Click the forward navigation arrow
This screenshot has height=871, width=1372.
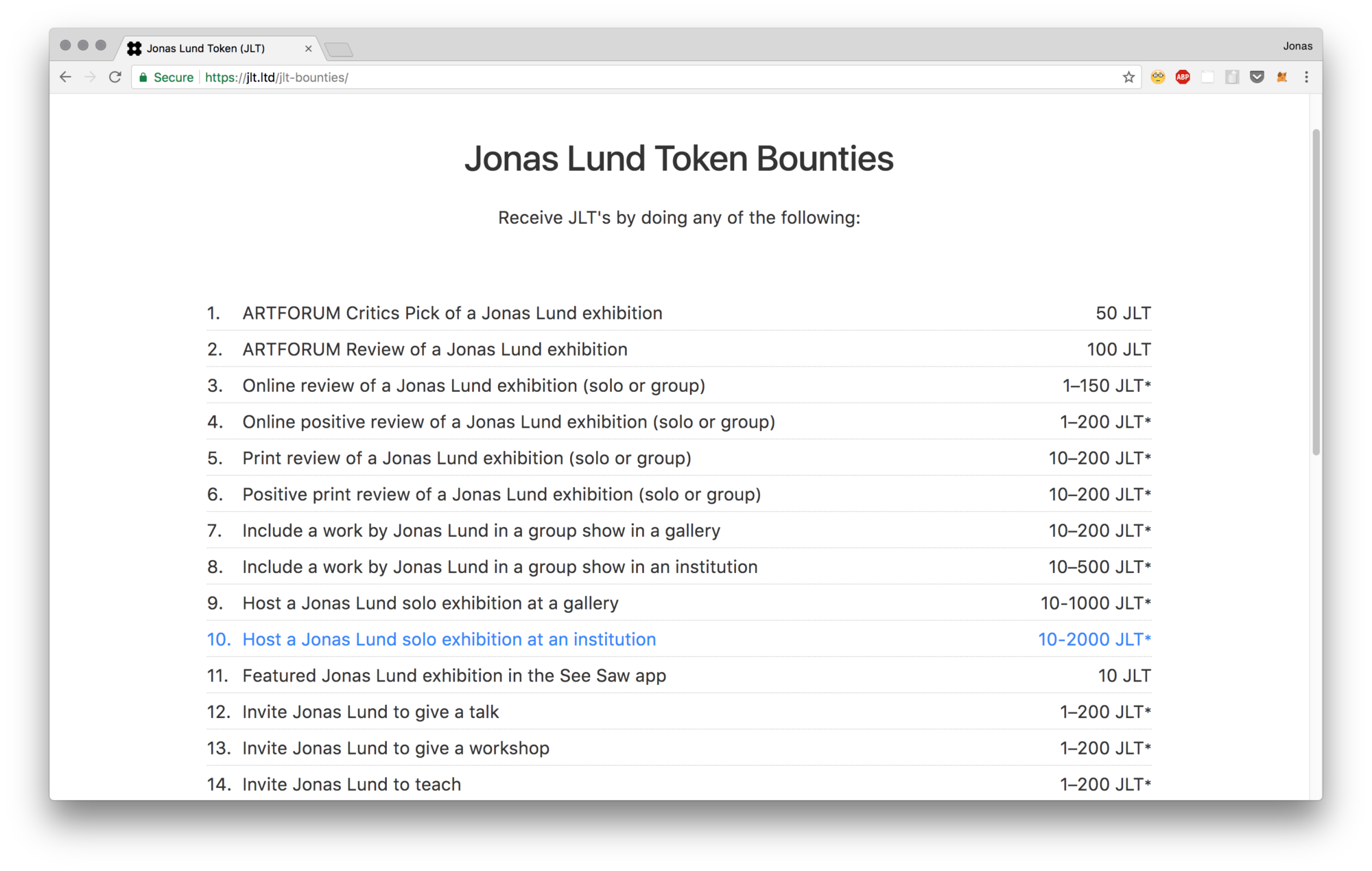(x=90, y=77)
